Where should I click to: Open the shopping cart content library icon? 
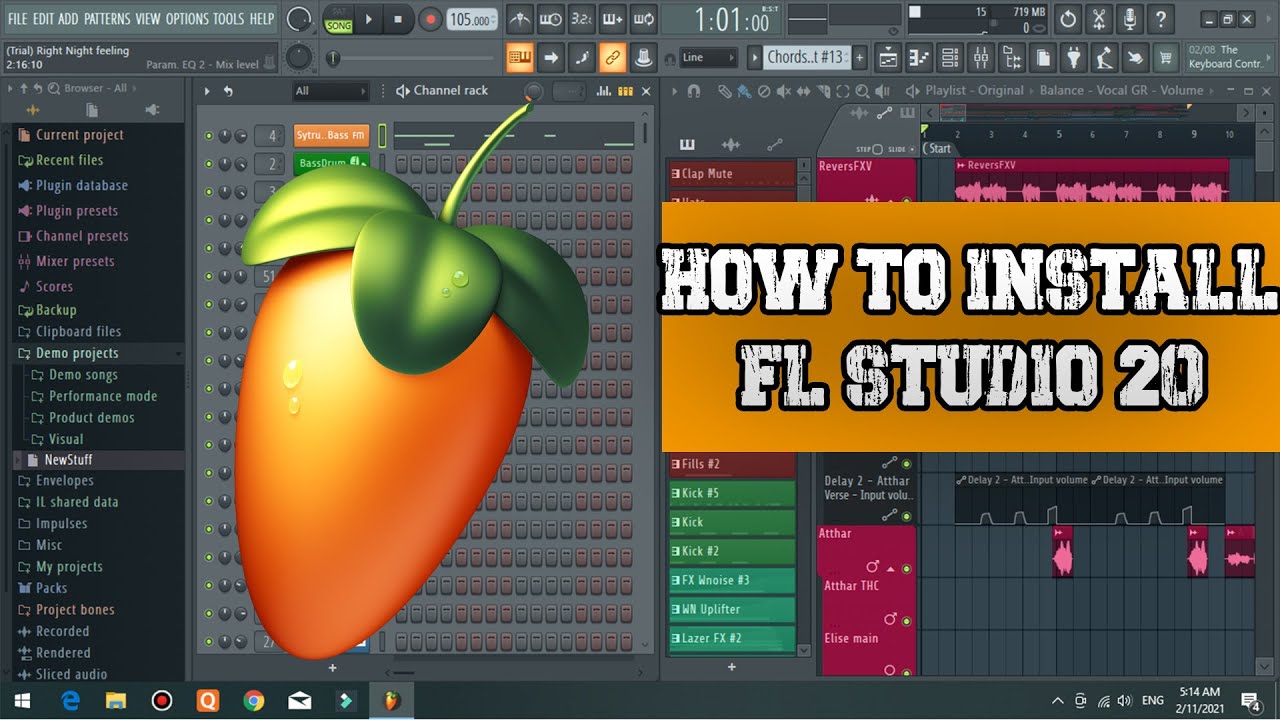point(1165,58)
